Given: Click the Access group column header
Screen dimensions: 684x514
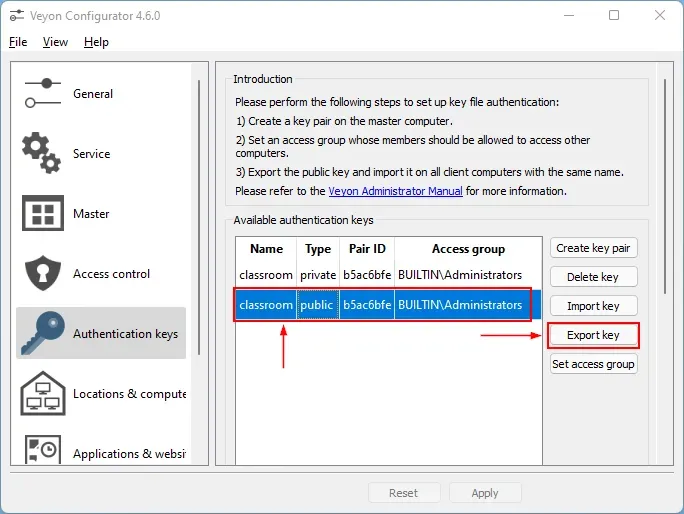Looking at the screenshot, I should click(x=468, y=249).
